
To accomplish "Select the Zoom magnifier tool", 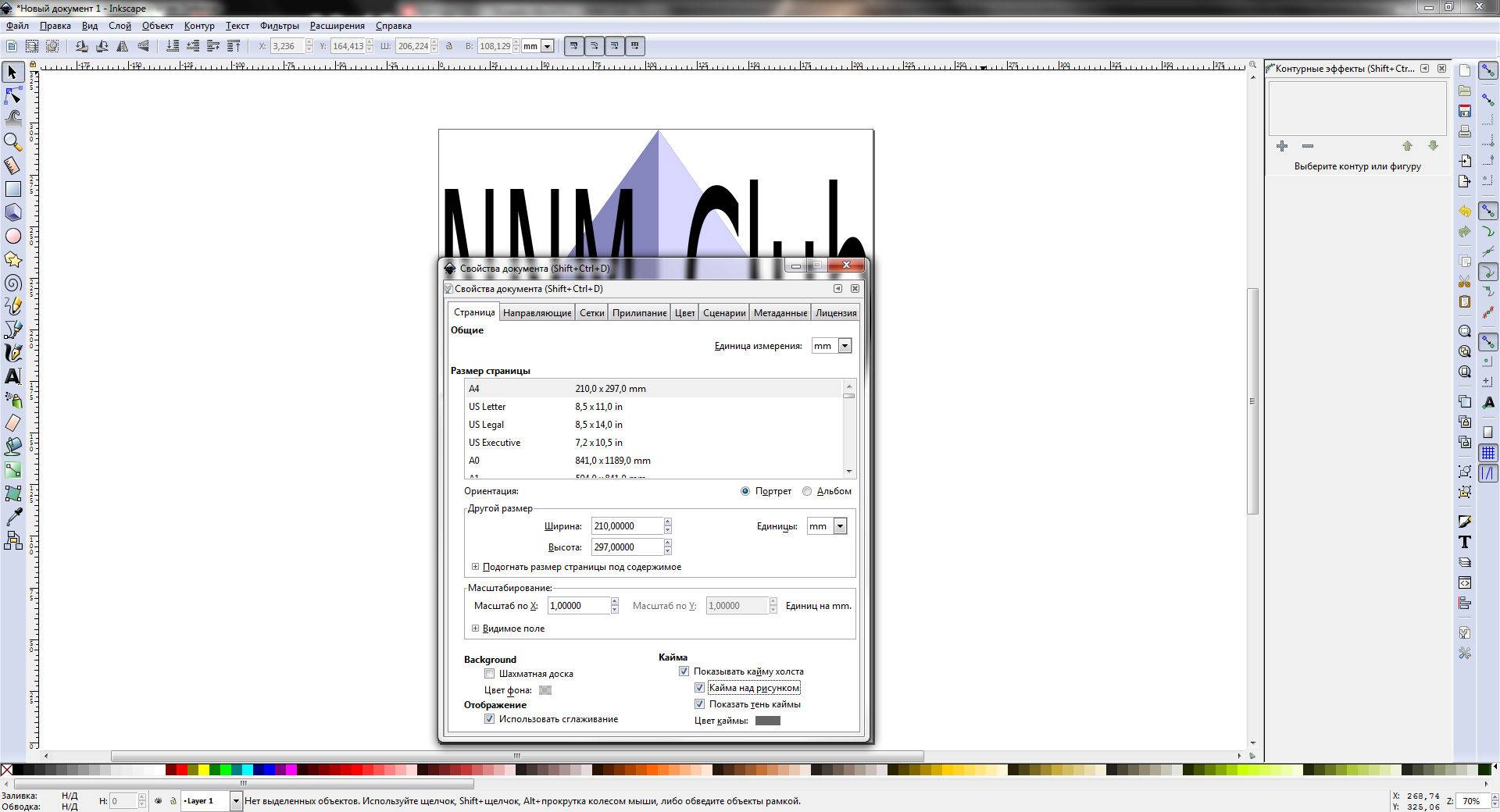I will tap(12, 142).
